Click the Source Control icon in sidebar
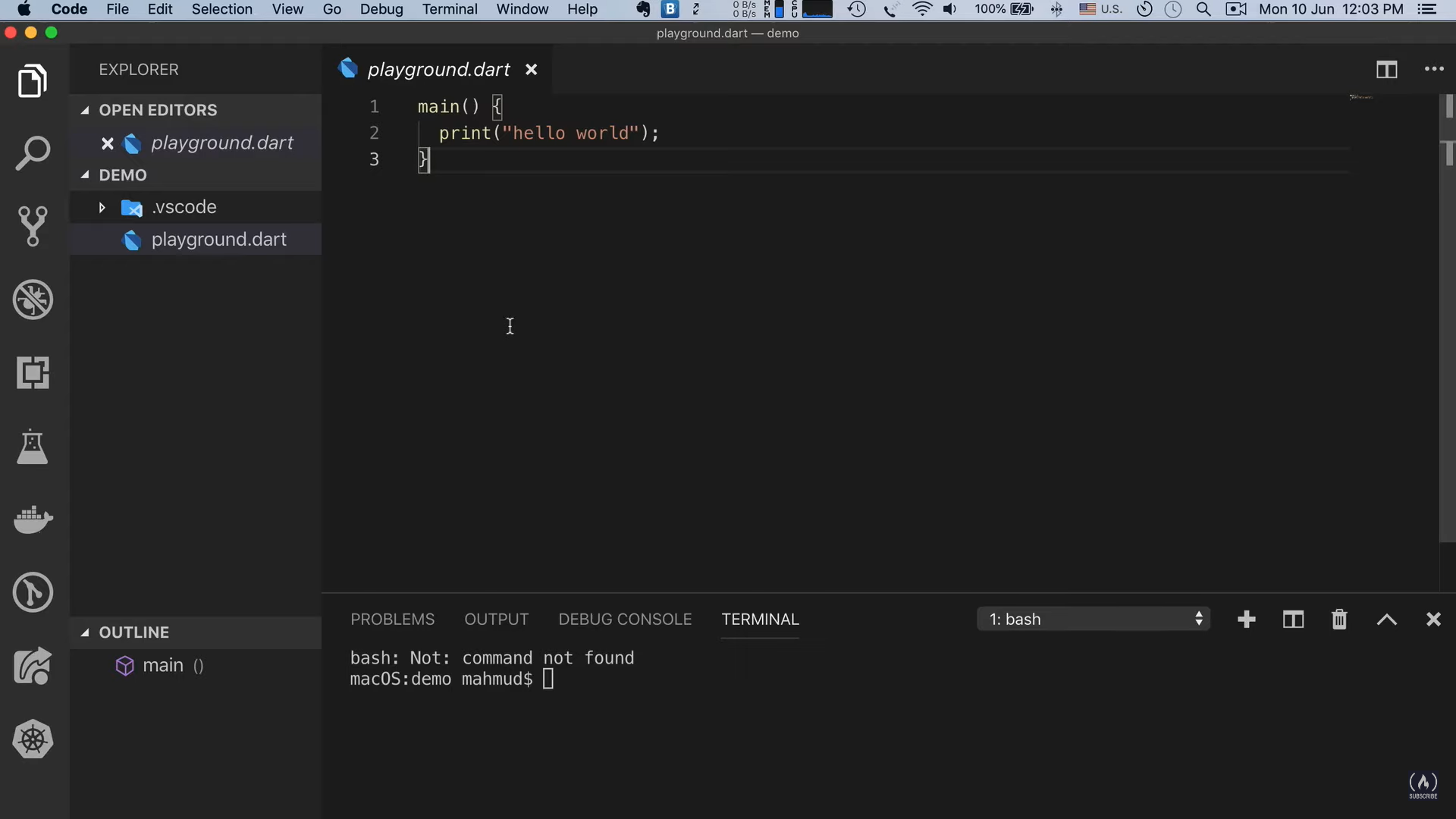The height and width of the screenshot is (819, 1456). click(x=33, y=224)
